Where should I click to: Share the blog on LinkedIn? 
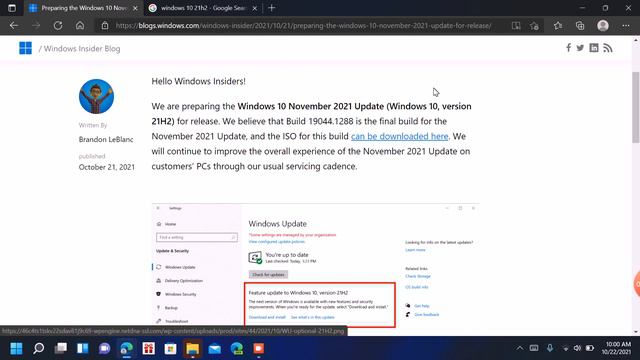pos(594,48)
